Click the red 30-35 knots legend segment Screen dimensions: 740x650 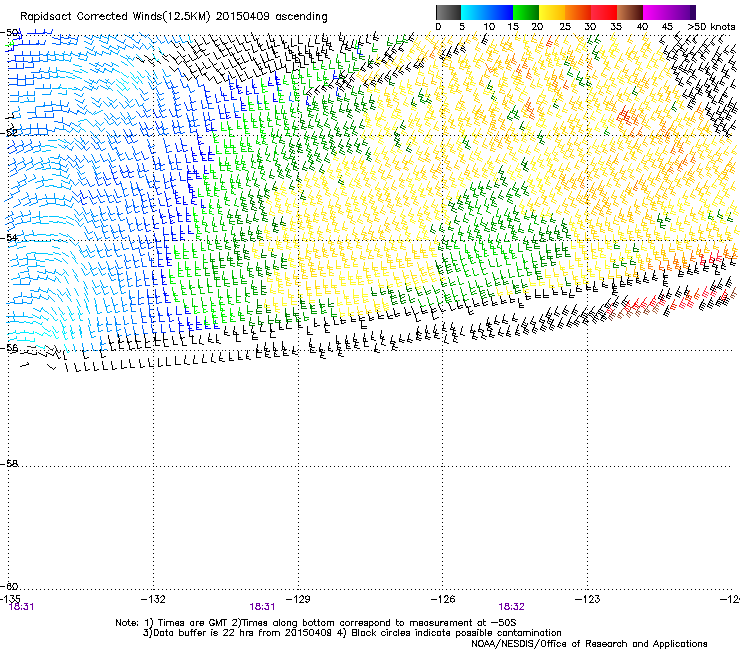(604, 12)
